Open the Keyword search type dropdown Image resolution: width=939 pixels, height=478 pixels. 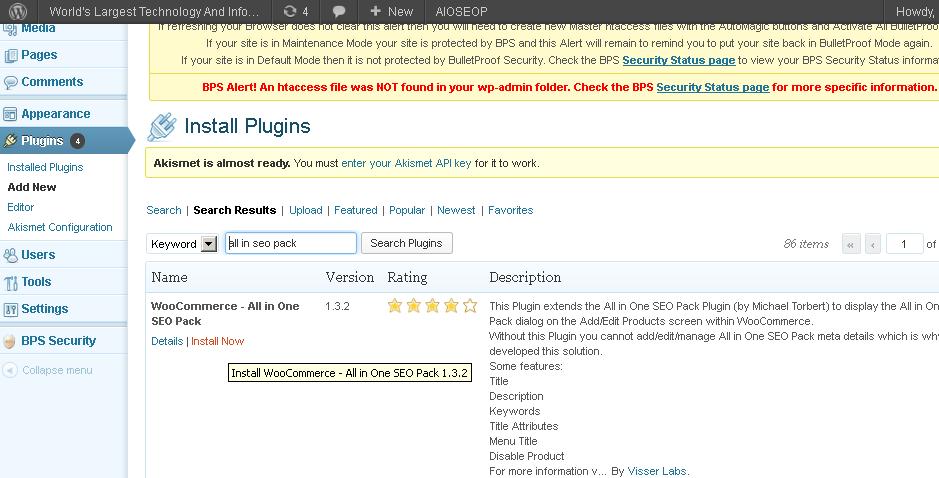point(182,243)
